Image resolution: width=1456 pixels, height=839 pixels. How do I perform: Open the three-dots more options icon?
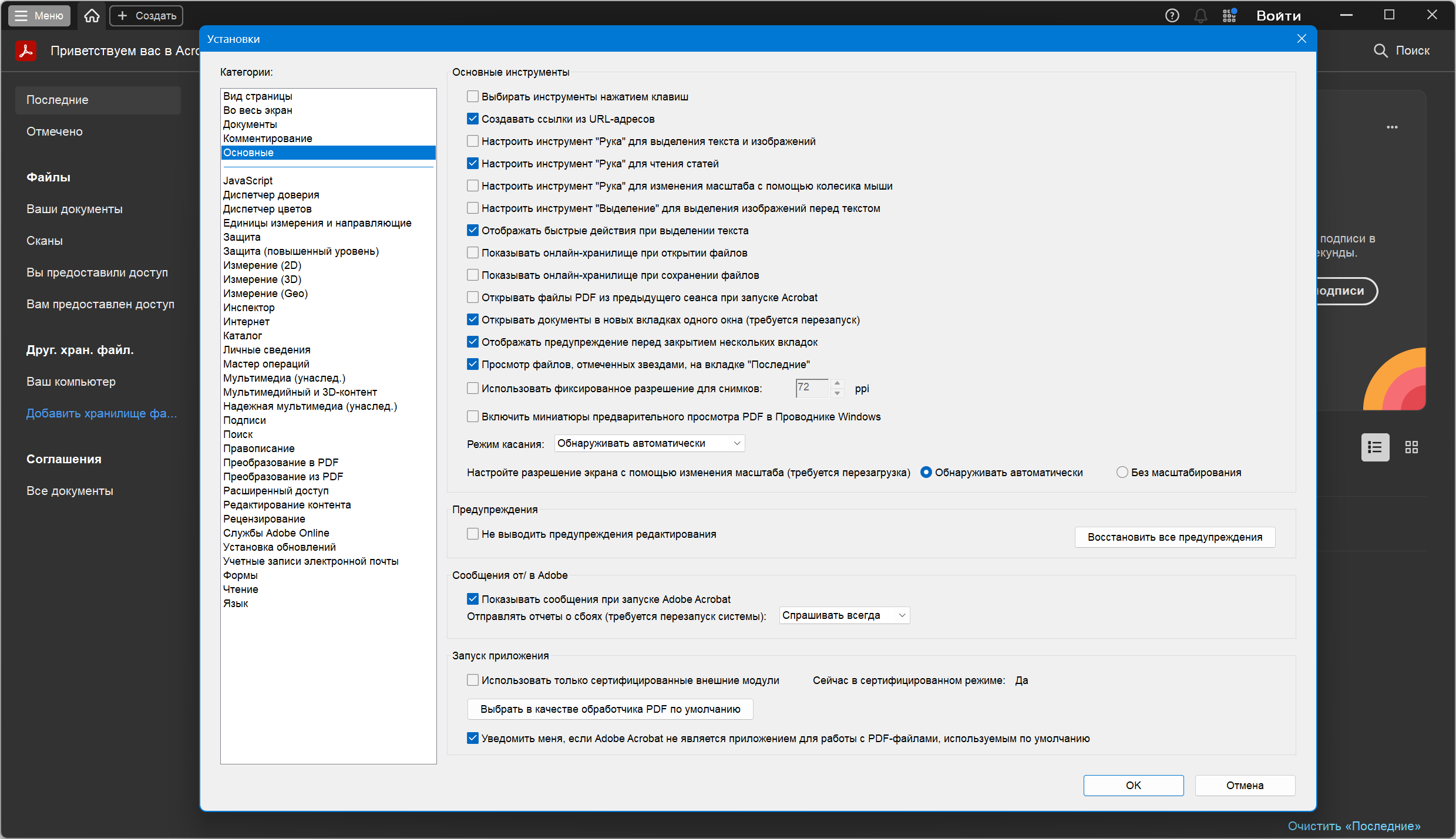pos(1392,127)
